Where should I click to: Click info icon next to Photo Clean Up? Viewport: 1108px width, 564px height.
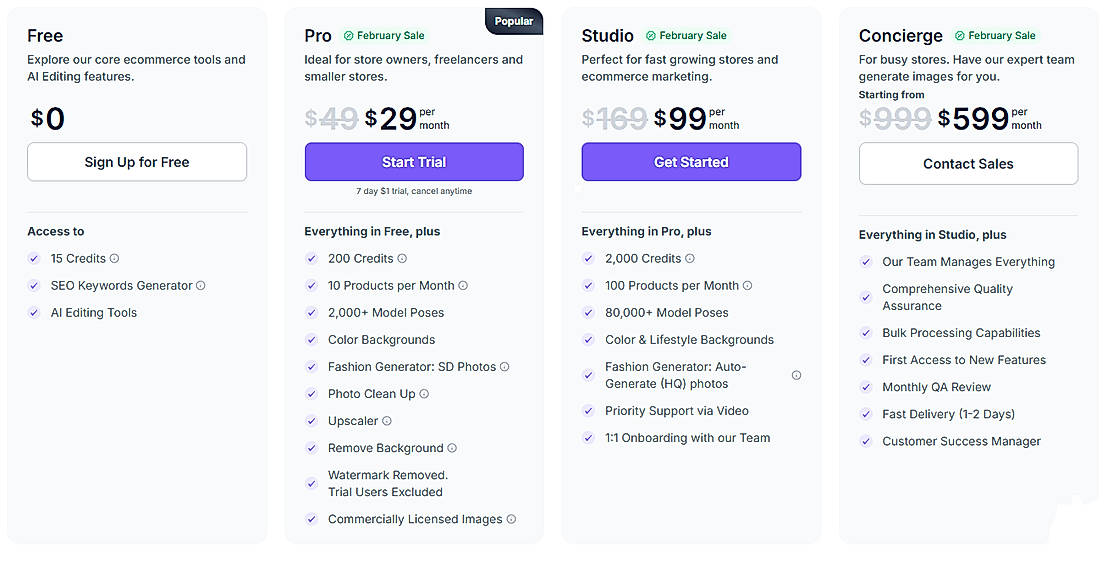click(x=424, y=394)
